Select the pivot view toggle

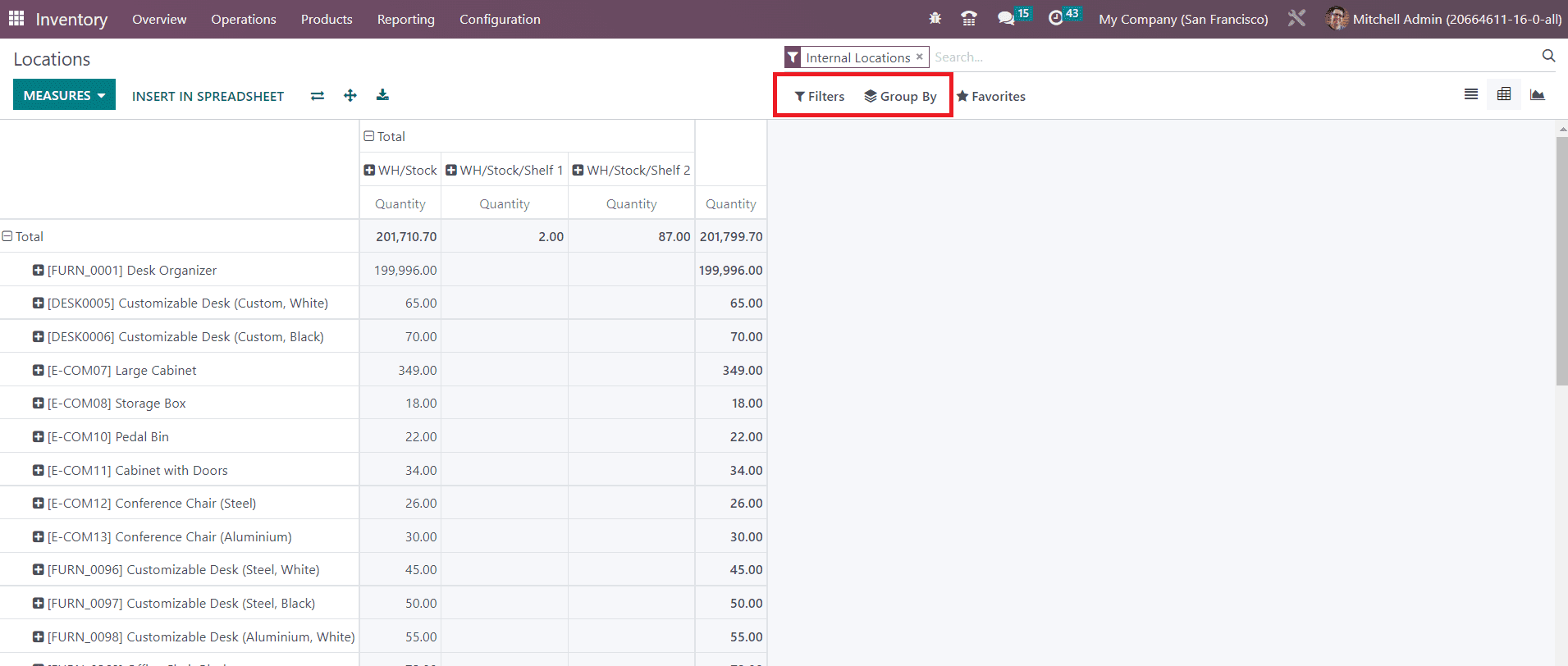tap(1504, 95)
